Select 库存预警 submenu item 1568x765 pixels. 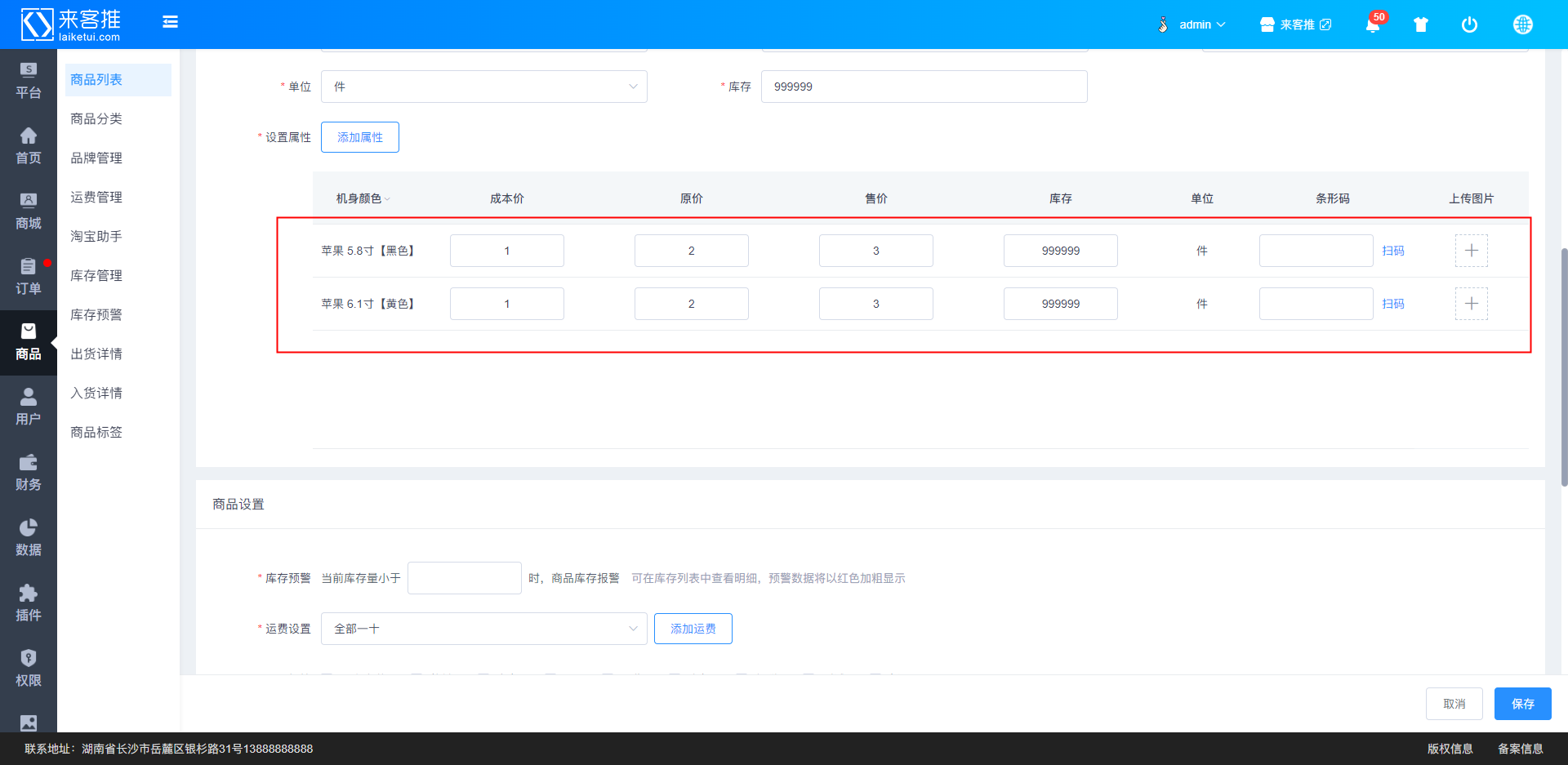click(118, 315)
